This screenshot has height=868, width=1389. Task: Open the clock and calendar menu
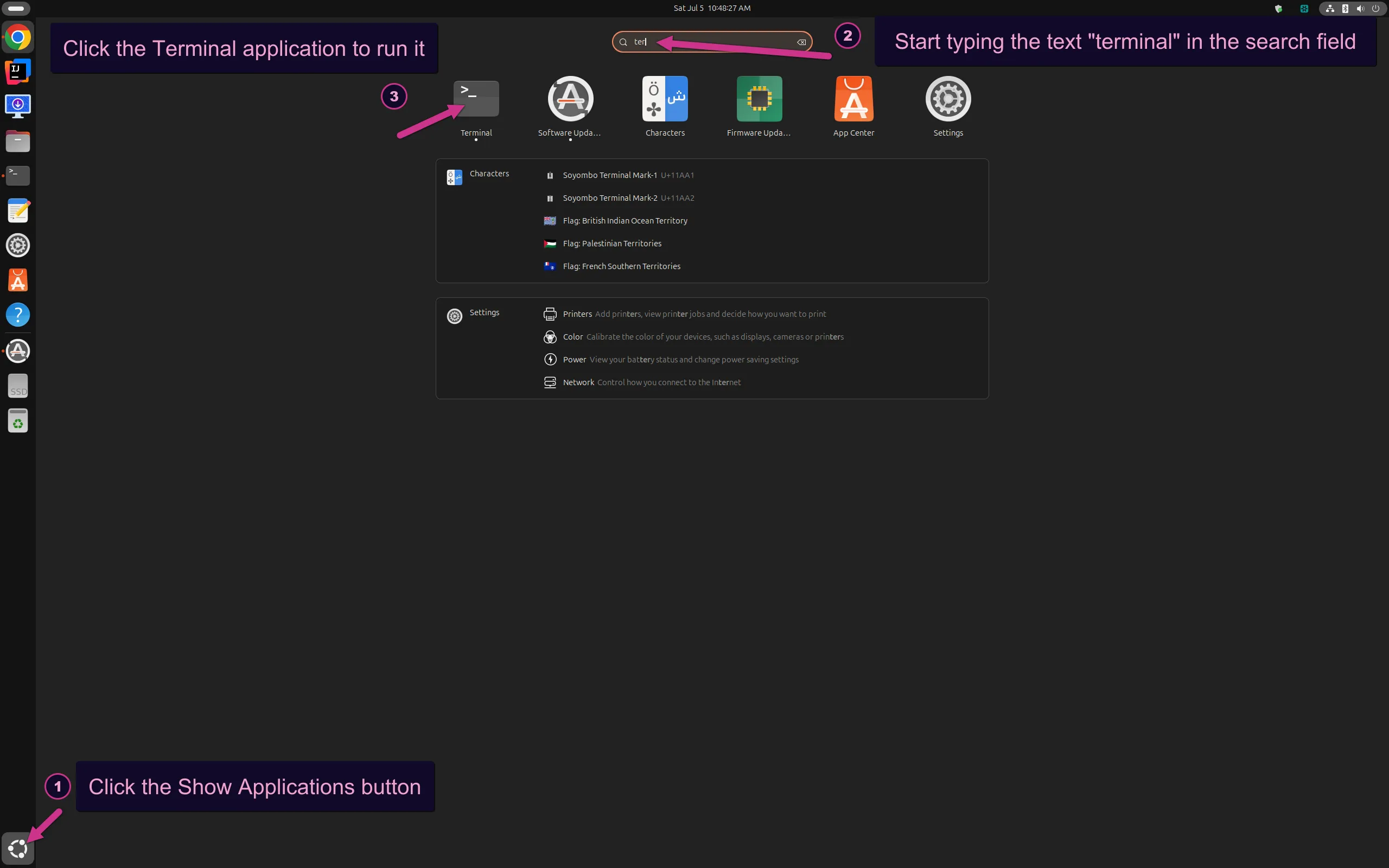tap(712, 8)
